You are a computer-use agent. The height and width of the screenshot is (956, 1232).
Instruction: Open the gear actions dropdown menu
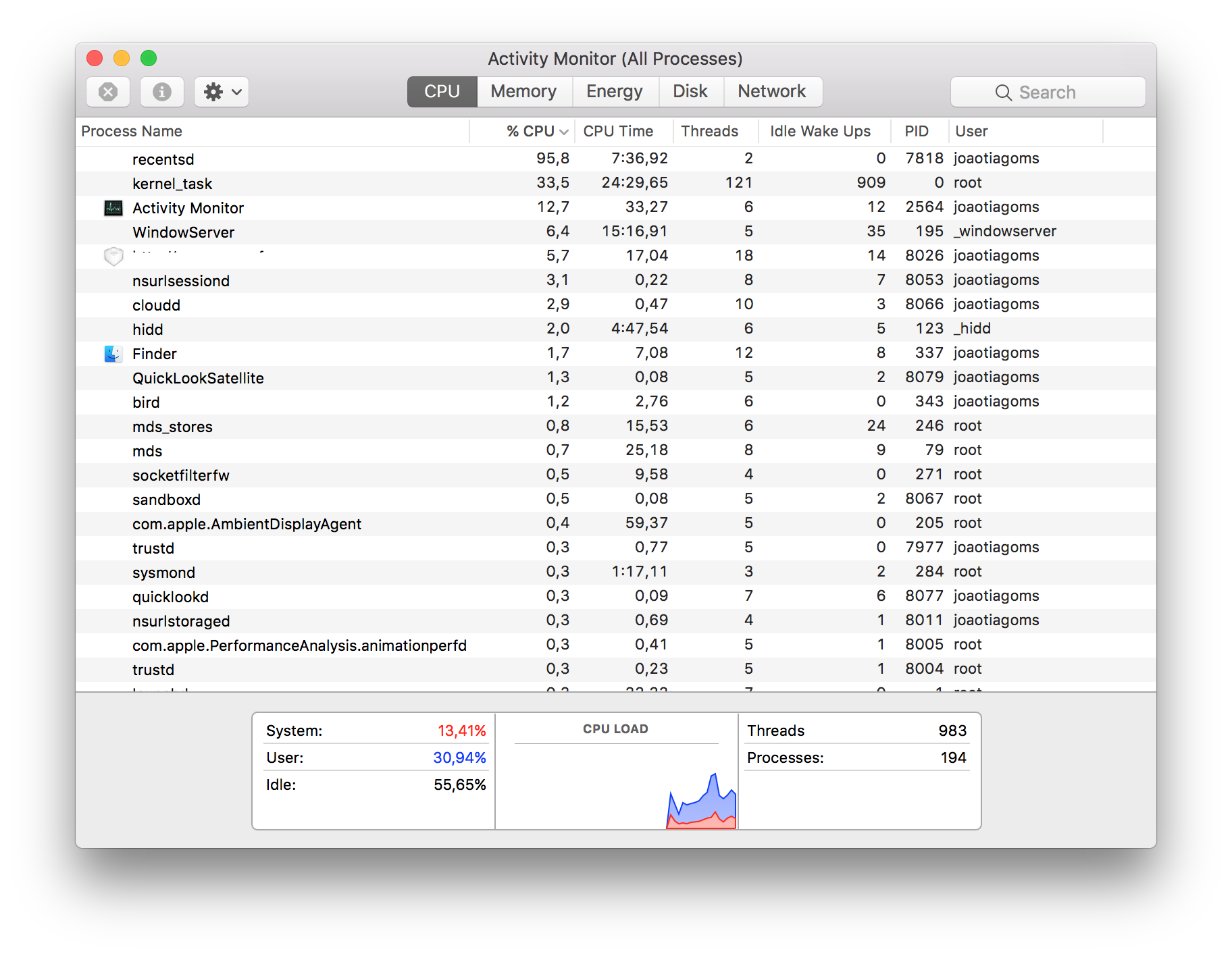point(222,92)
